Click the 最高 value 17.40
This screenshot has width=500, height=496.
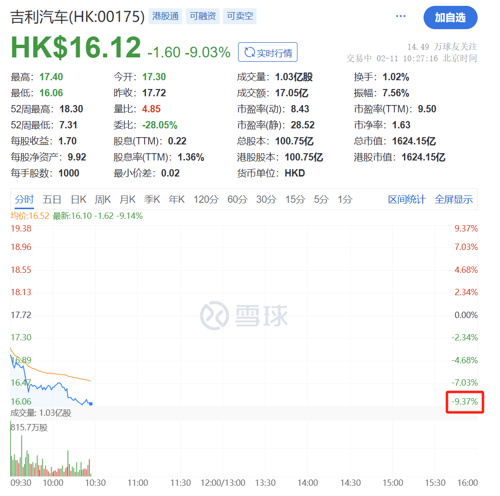[x=51, y=77]
